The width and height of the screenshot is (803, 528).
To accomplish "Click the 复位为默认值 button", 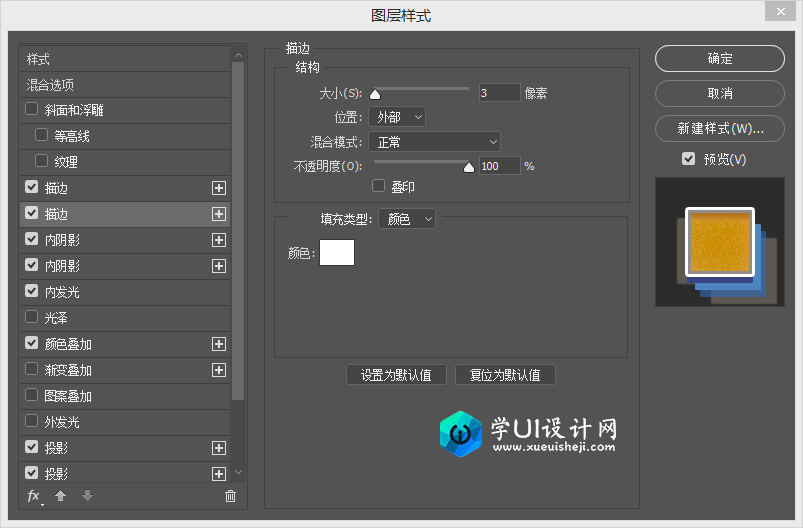I will (x=505, y=375).
